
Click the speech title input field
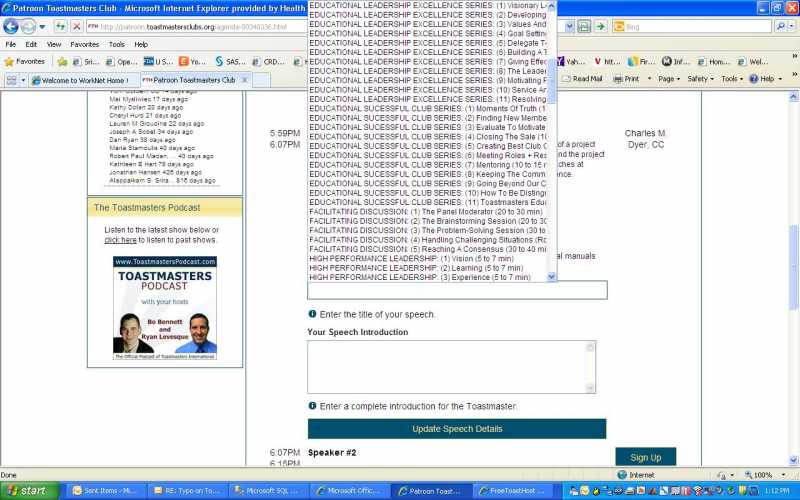coord(457,290)
